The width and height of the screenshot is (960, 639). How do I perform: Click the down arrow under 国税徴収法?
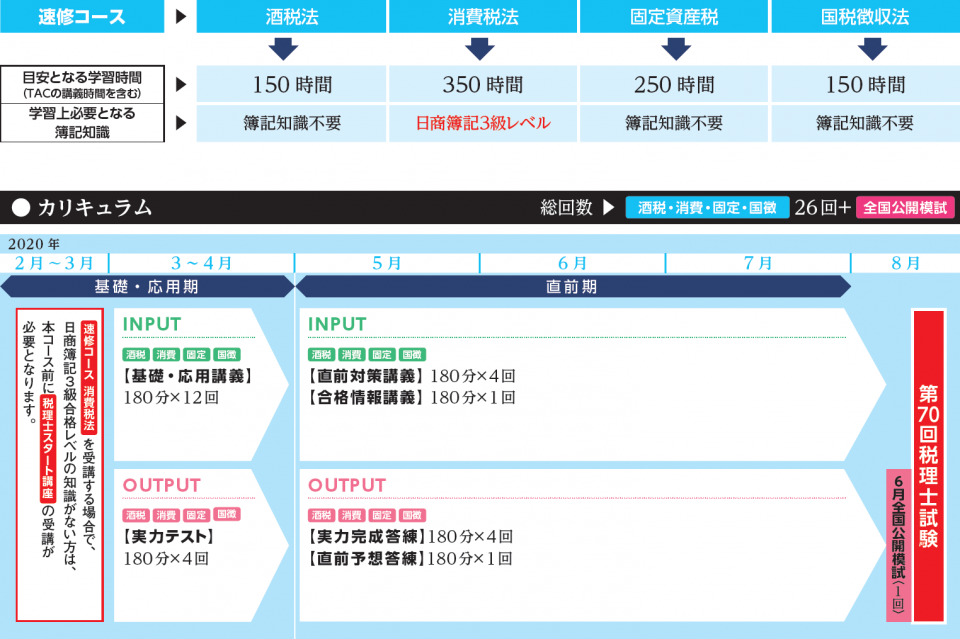[x=872, y=48]
